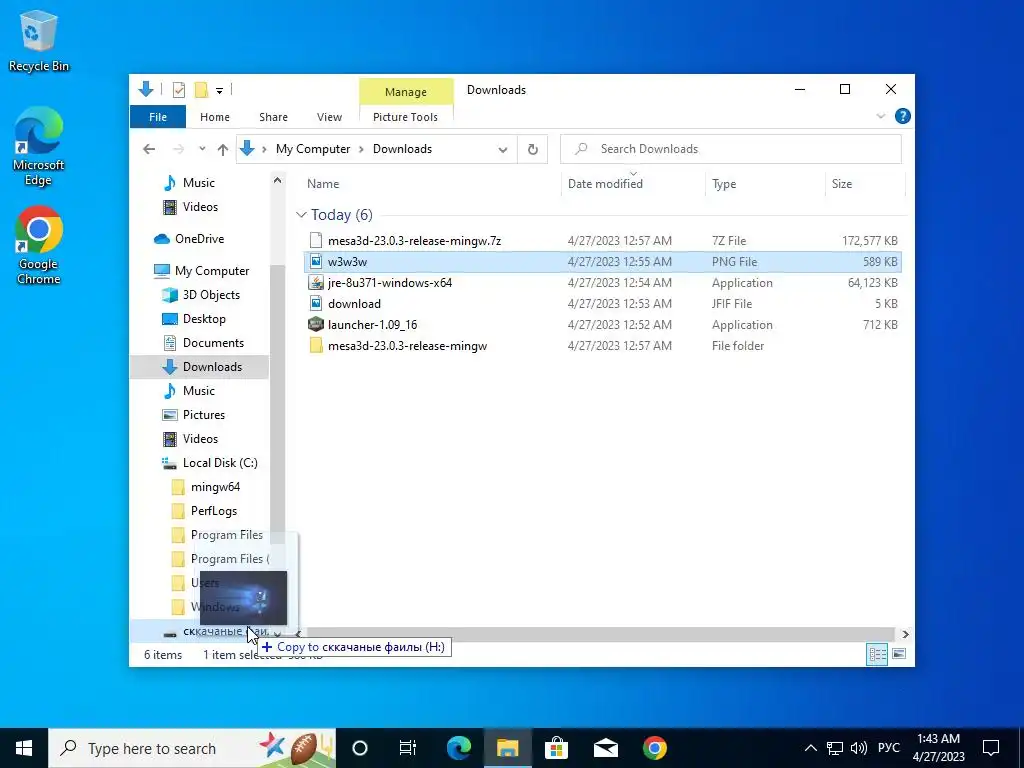Select the download JFIF file icon

pyautogui.click(x=316, y=304)
